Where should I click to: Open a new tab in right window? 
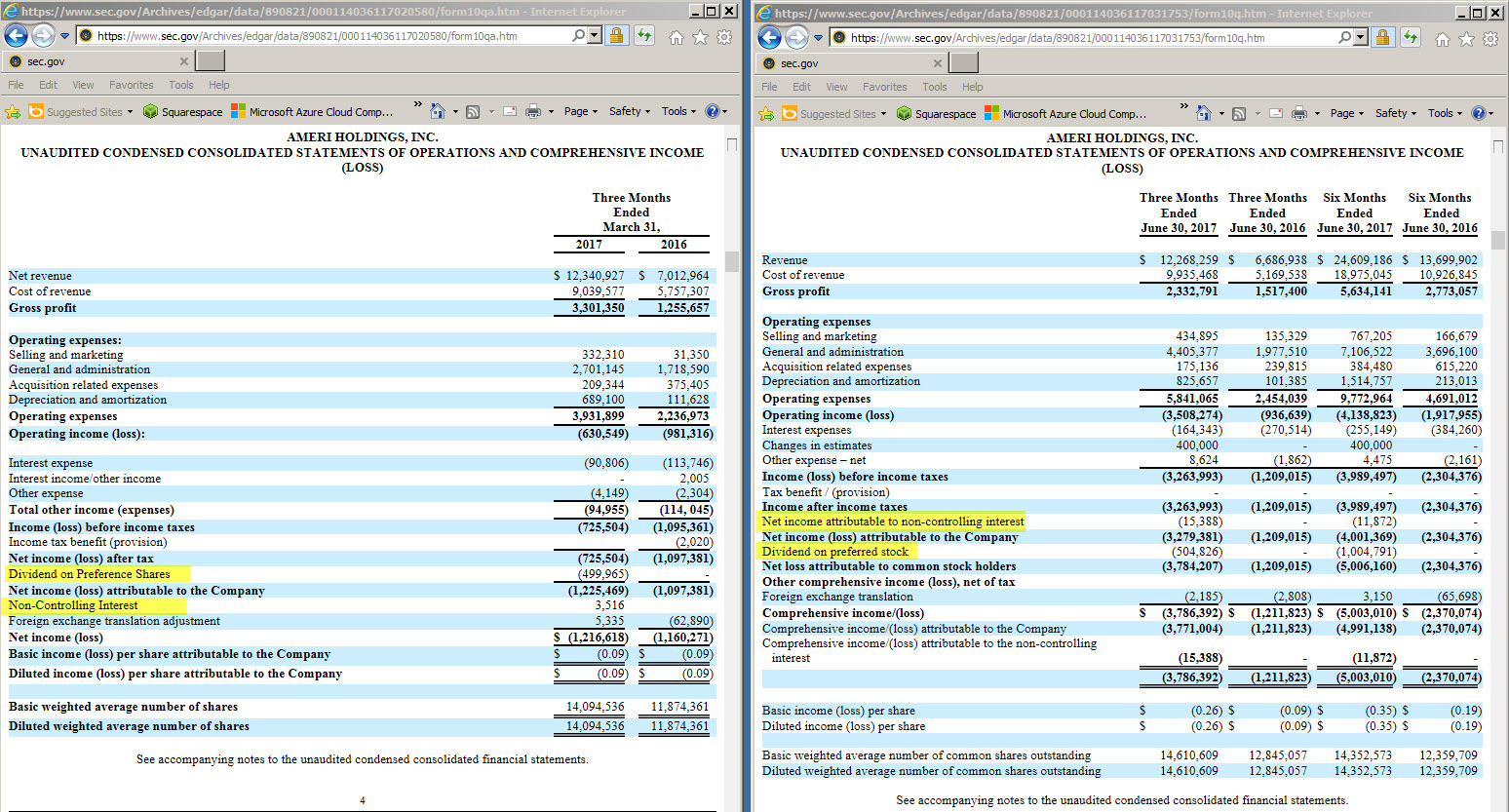click(964, 62)
